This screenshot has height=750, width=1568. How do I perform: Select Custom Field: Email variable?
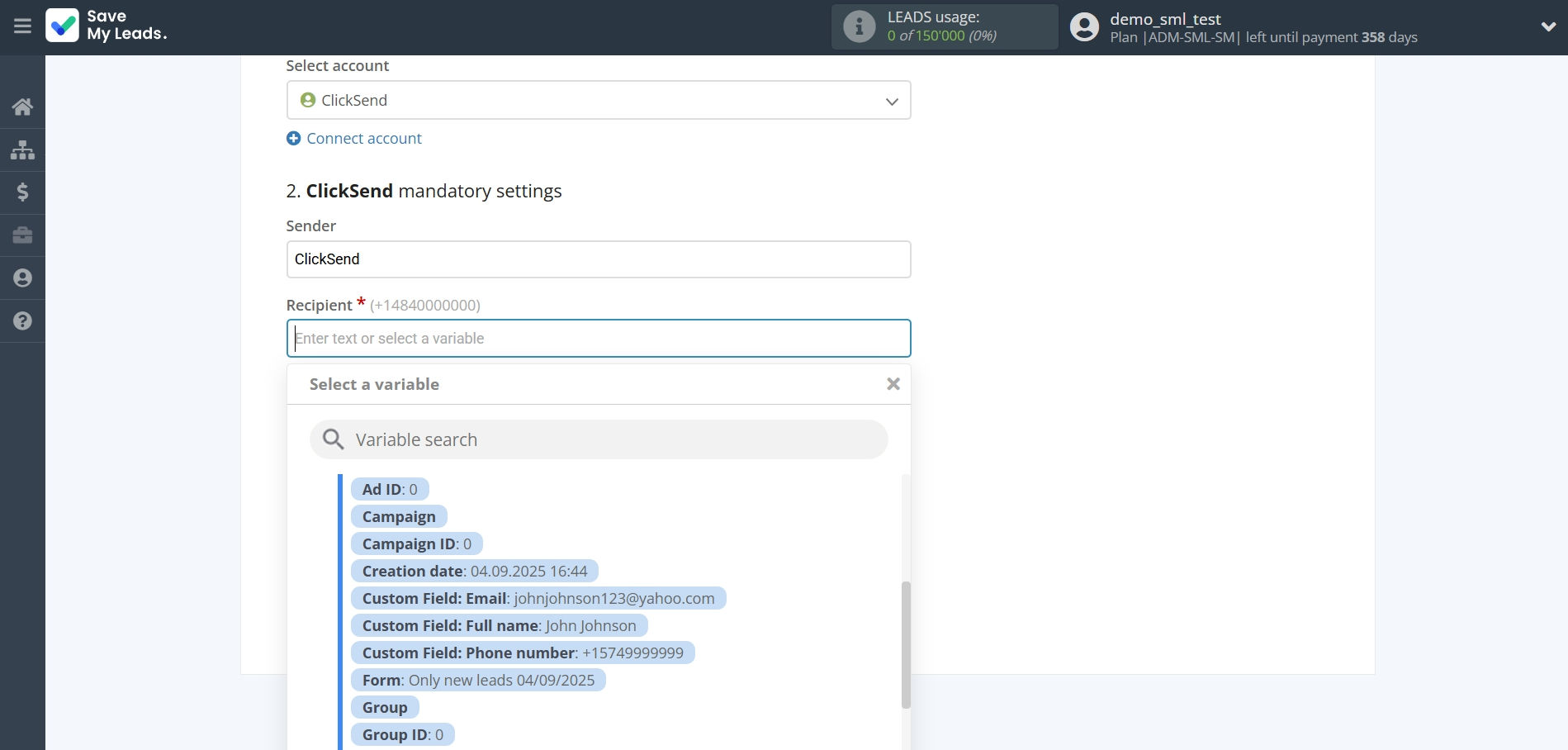click(x=538, y=599)
